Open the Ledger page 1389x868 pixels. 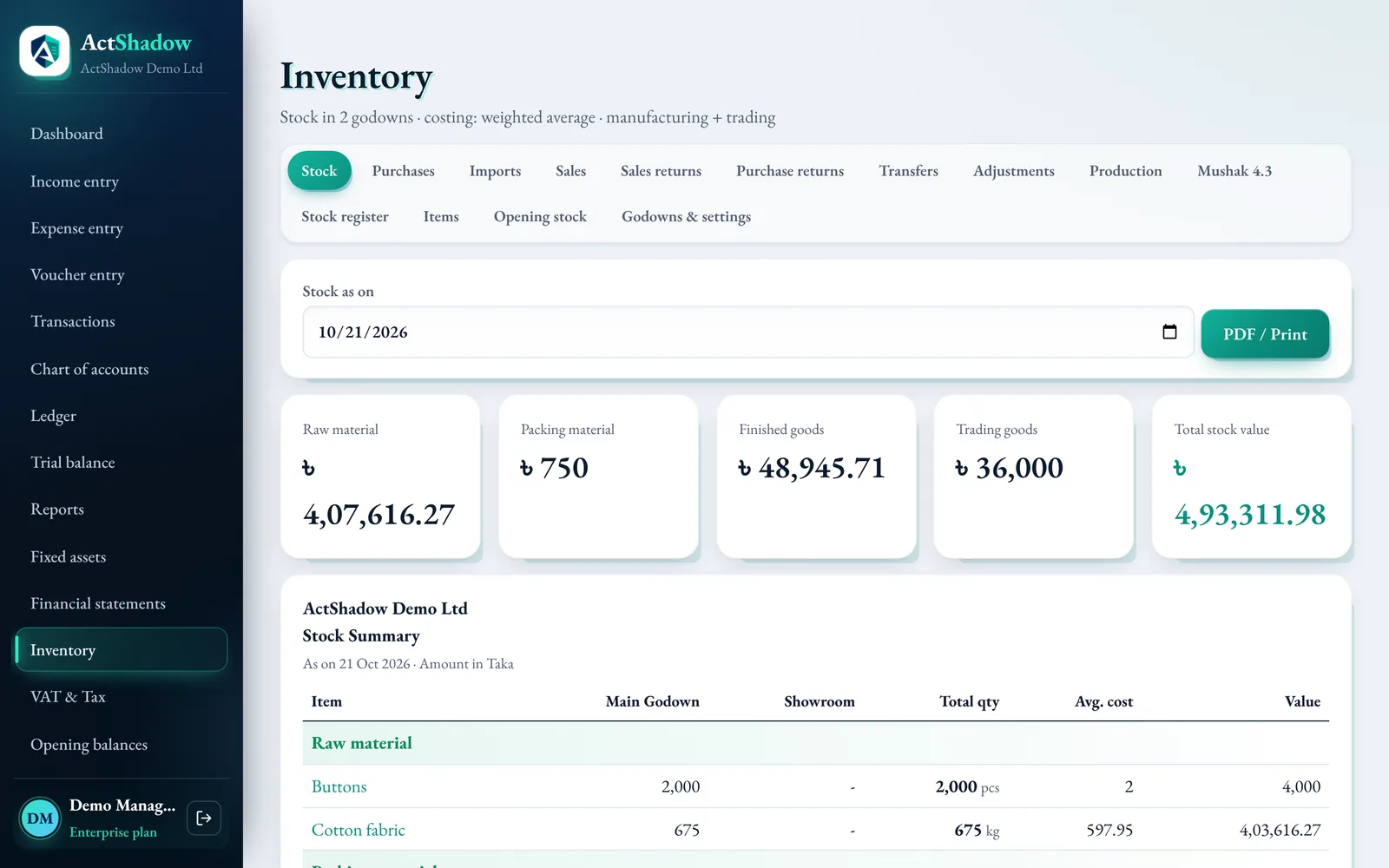point(122,416)
